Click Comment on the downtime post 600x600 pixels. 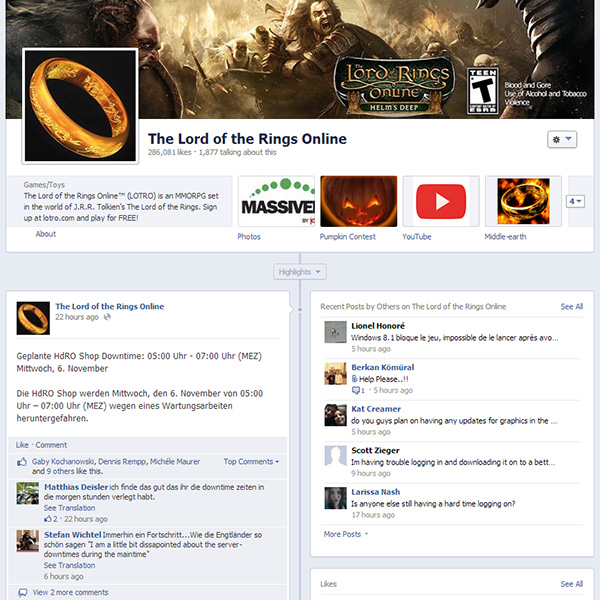click(x=51, y=445)
